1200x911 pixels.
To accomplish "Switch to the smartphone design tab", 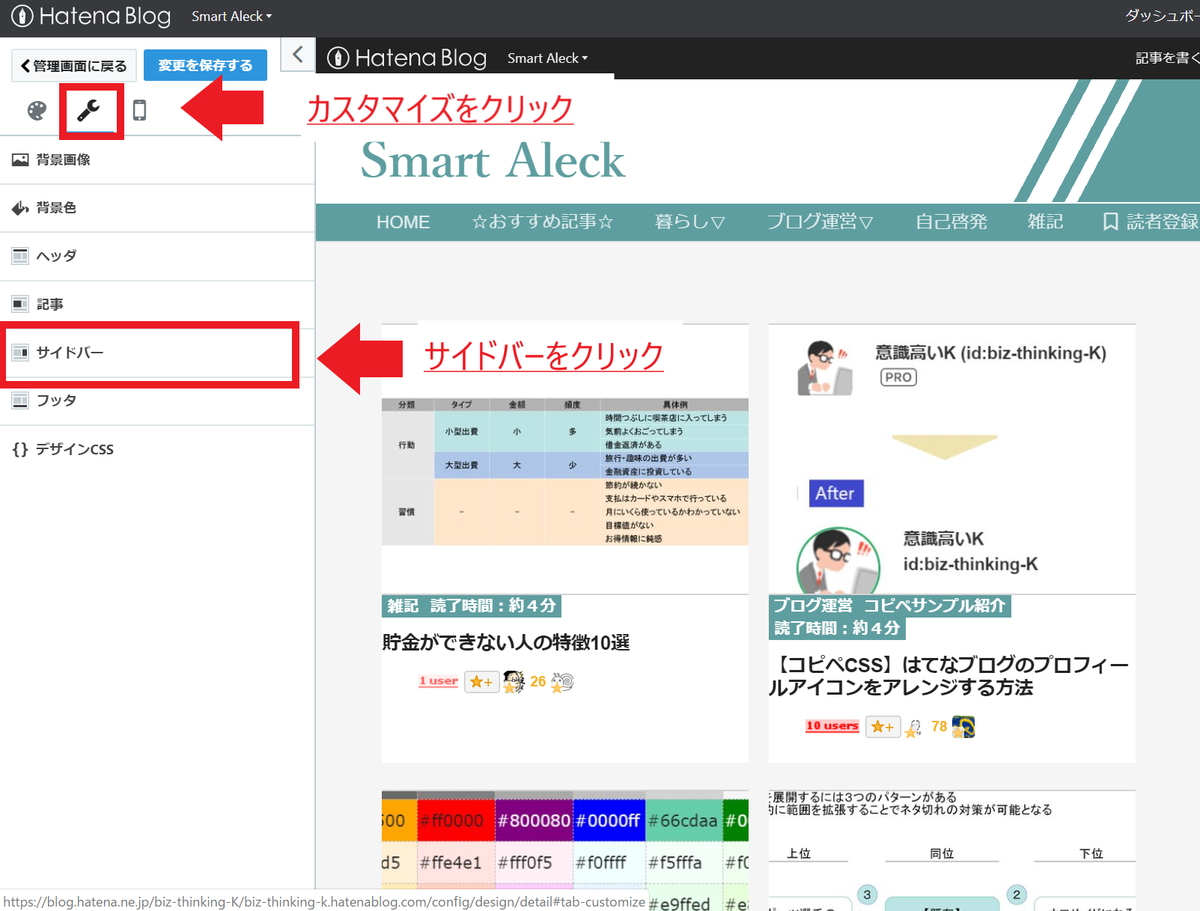I will (140, 110).
